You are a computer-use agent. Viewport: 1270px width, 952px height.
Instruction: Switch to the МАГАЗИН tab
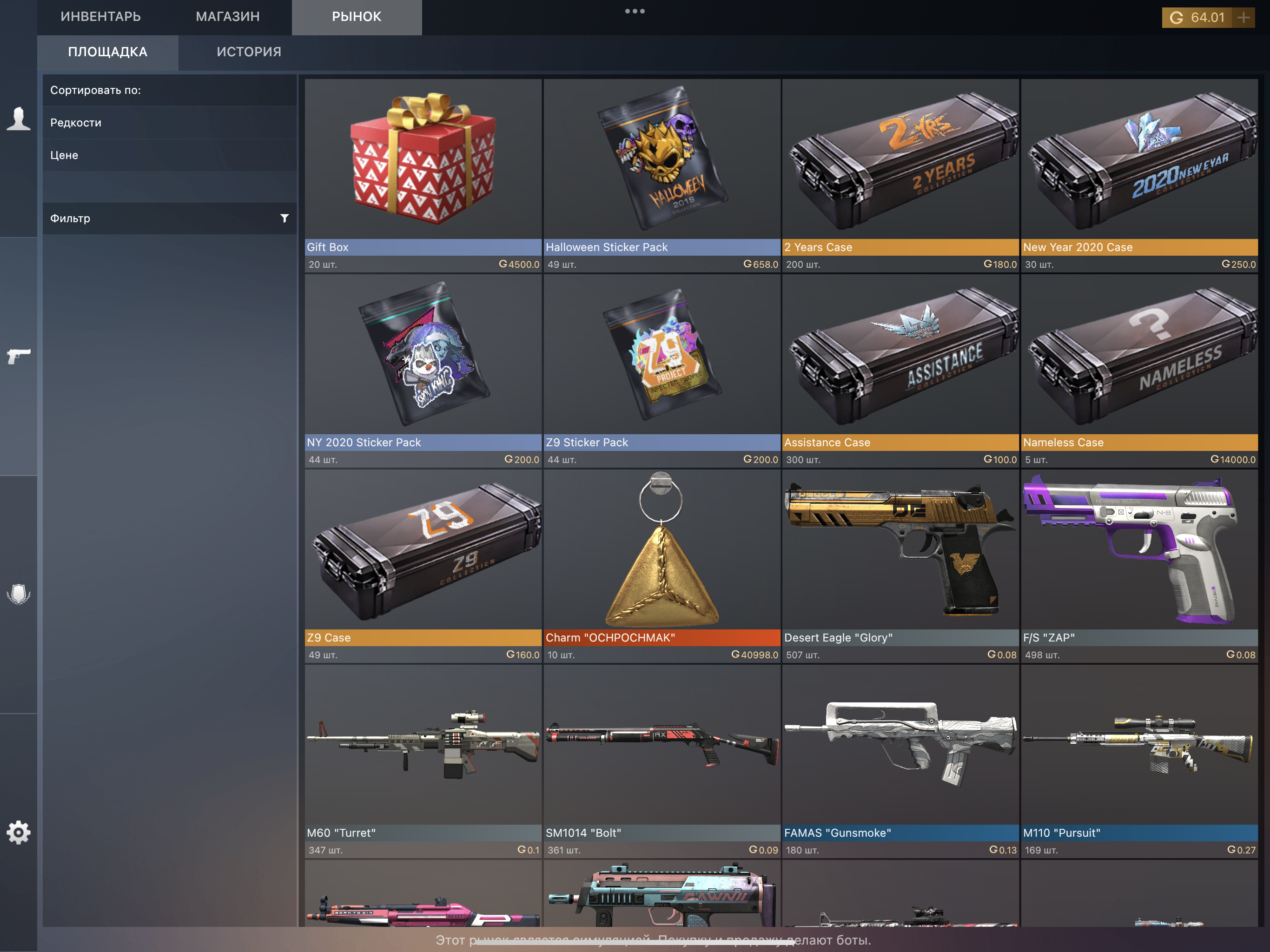227,17
